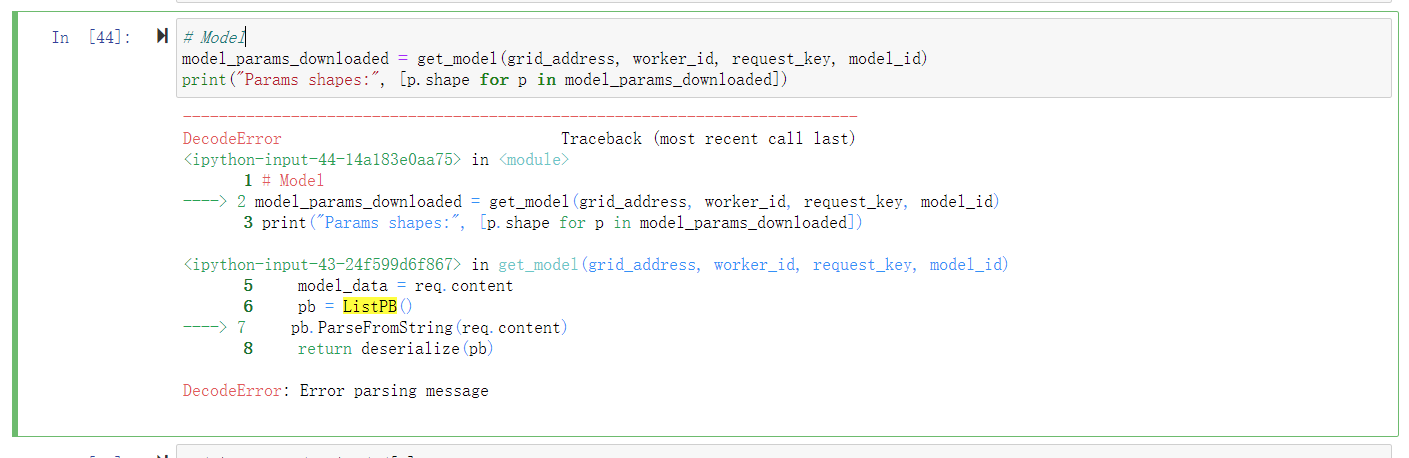Run cell 44 with the run icon
Image resolution: width=1409 pixels, height=458 pixels.
[x=161, y=37]
